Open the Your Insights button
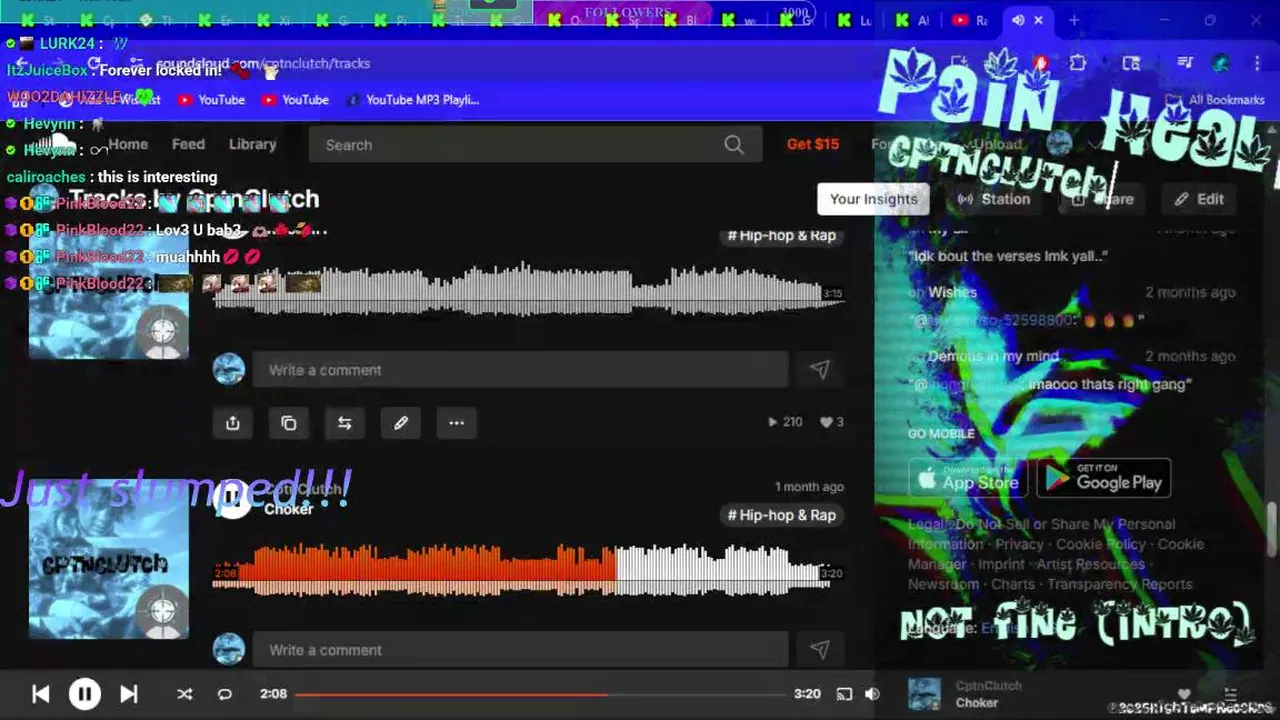1280x720 pixels. tap(873, 199)
